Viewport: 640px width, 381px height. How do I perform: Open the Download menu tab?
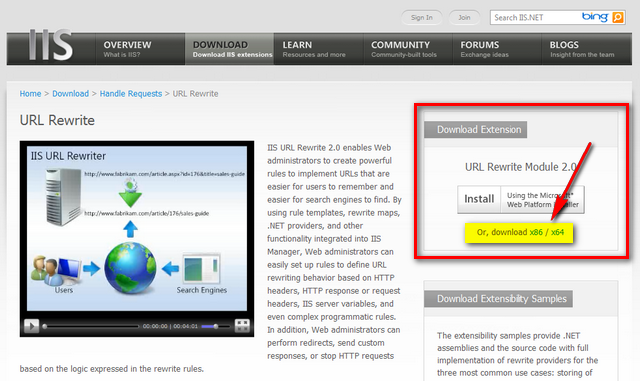click(229, 49)
